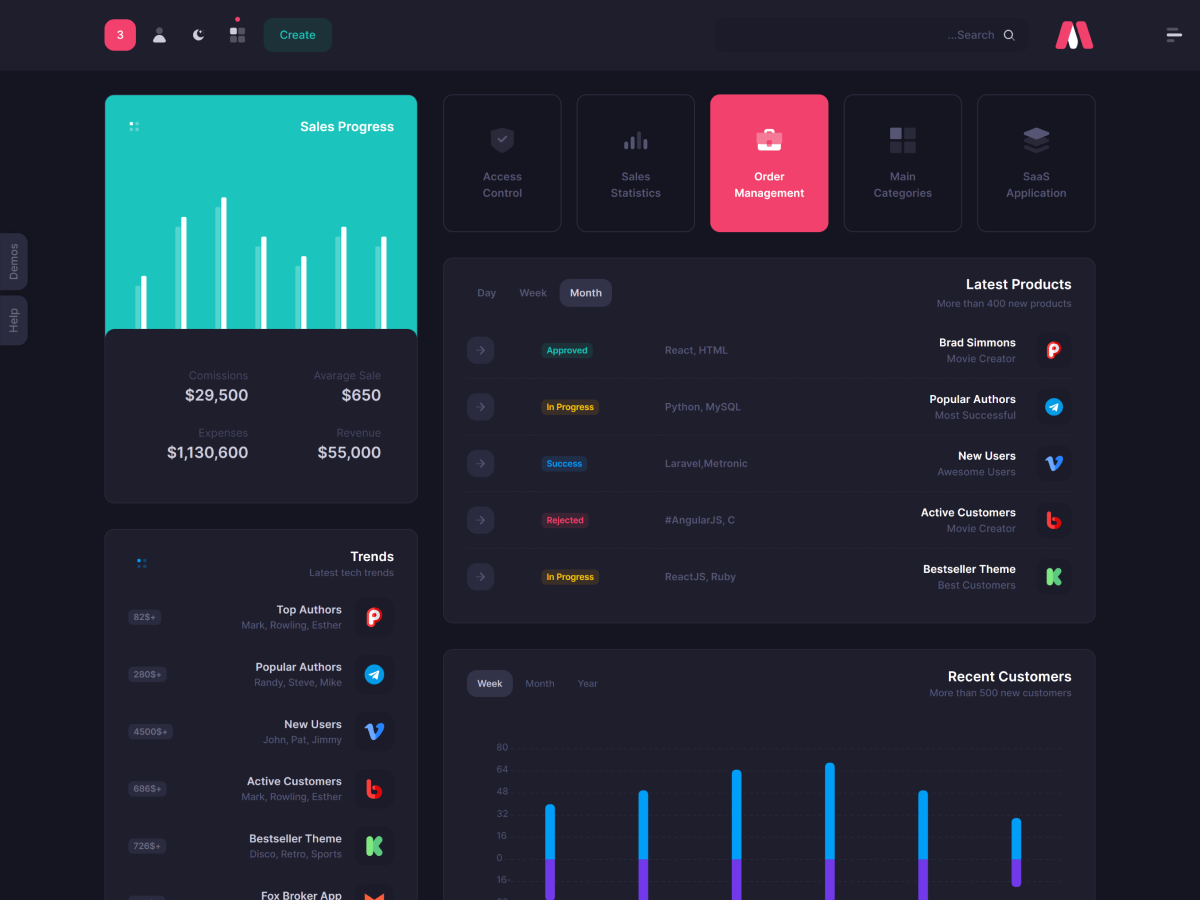Open the Access Control tile
This screenshot has width=1200, height=900.
(x=502, y=163)
